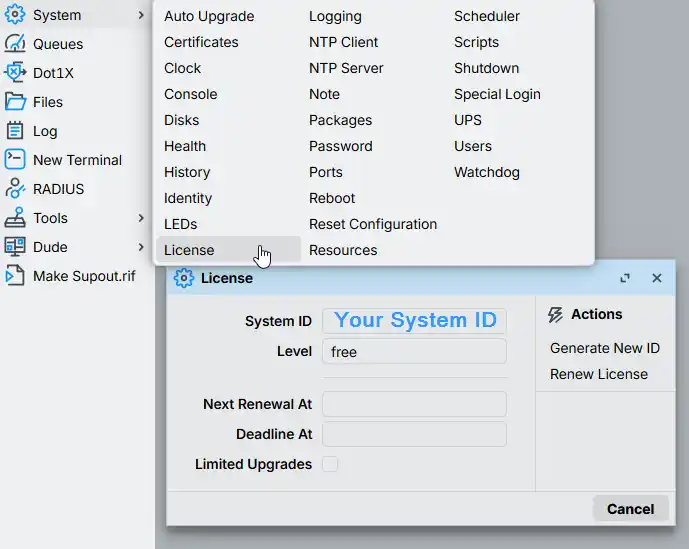Open Ports menu entry

[326, 172]
